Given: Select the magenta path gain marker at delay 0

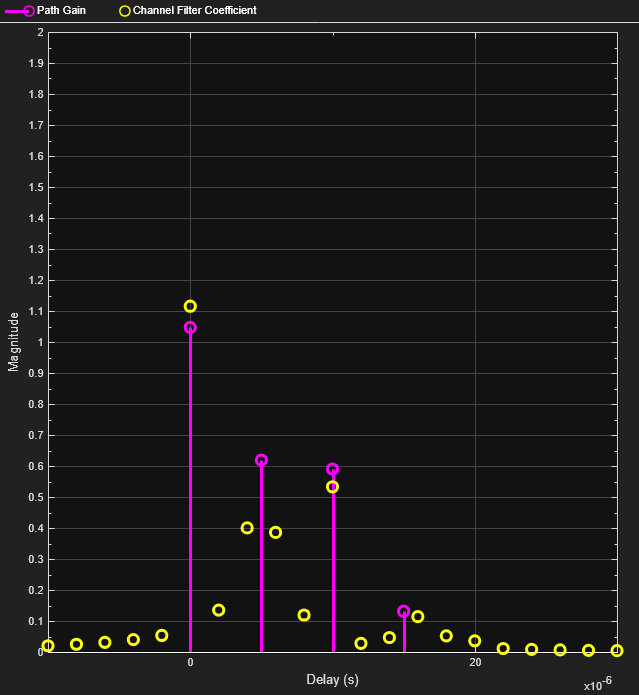Looking at the screenshot, I should point(190,327).
